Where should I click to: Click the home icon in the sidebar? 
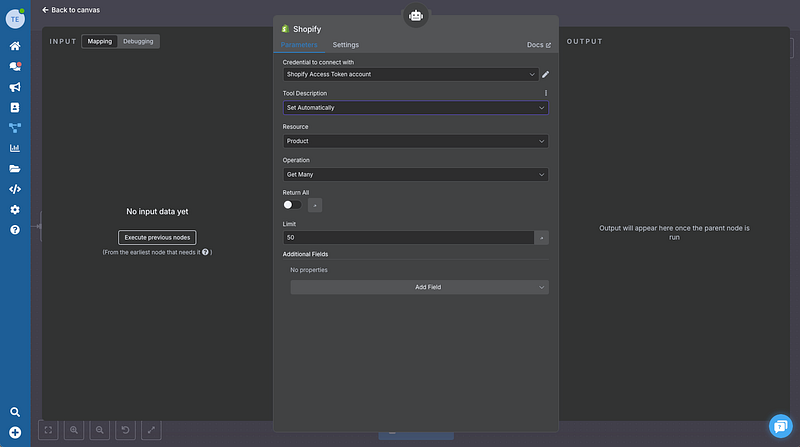[15, 46]
